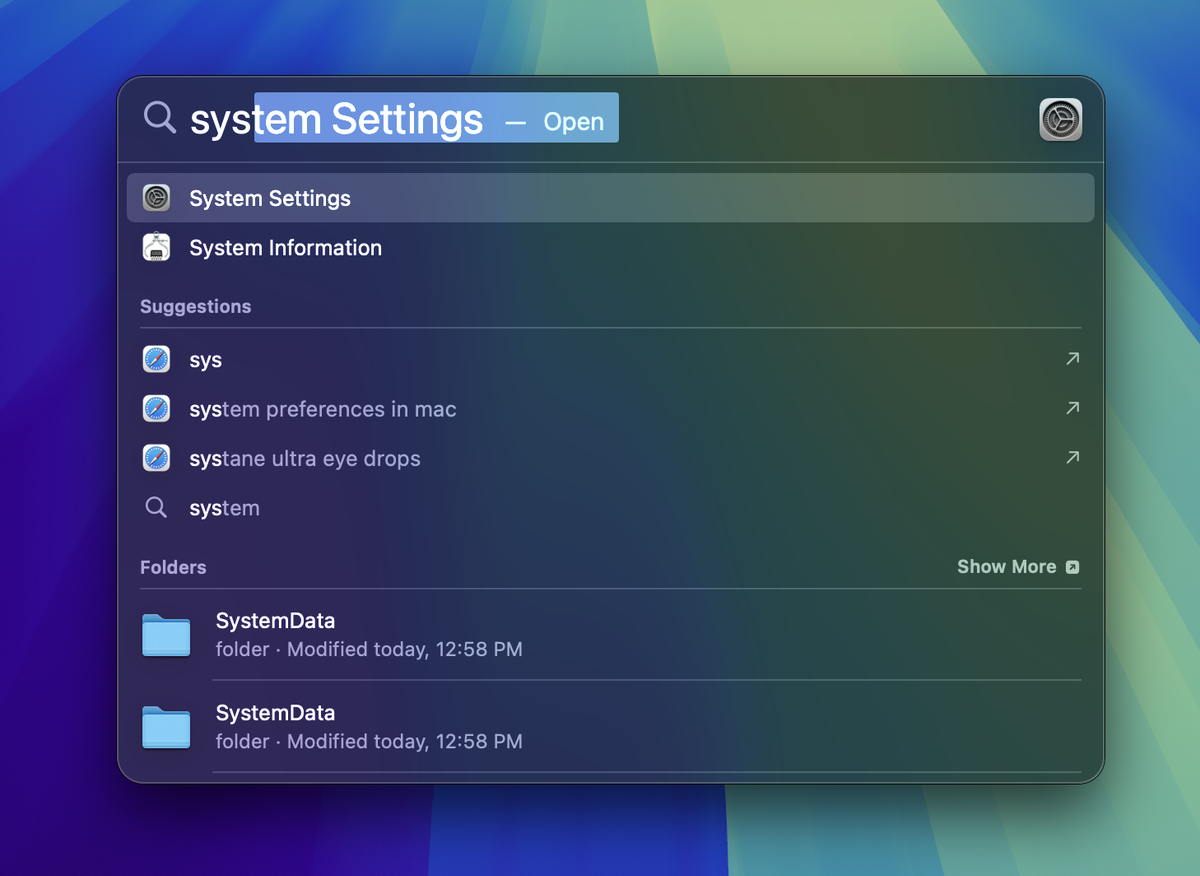
Task: Click second SystemData folder name
Action: click(275, 713)
